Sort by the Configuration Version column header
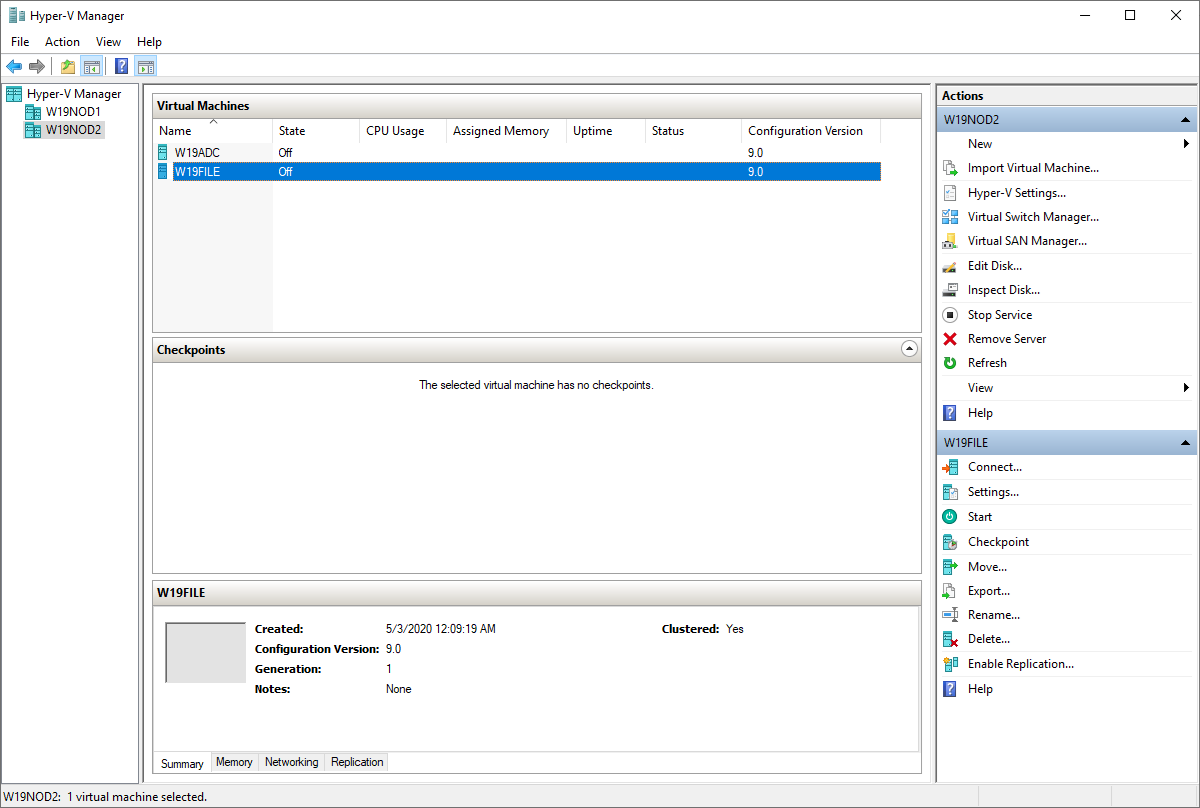 coord(811,131)
